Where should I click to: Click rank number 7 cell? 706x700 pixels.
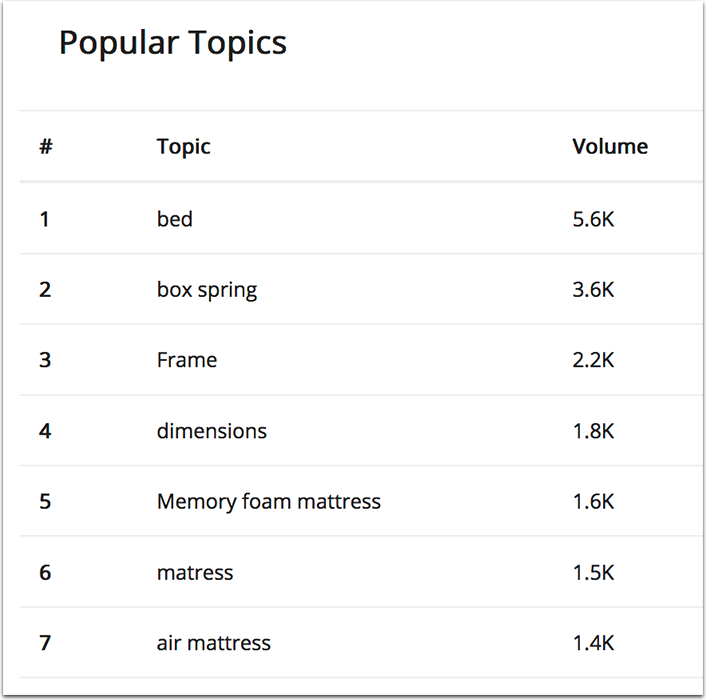click(x=45, y=643)
